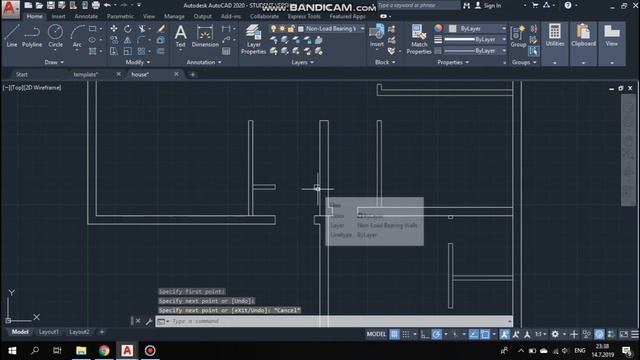
Task: Click the layer color swatch in Layers
Action: pos(301,29)
